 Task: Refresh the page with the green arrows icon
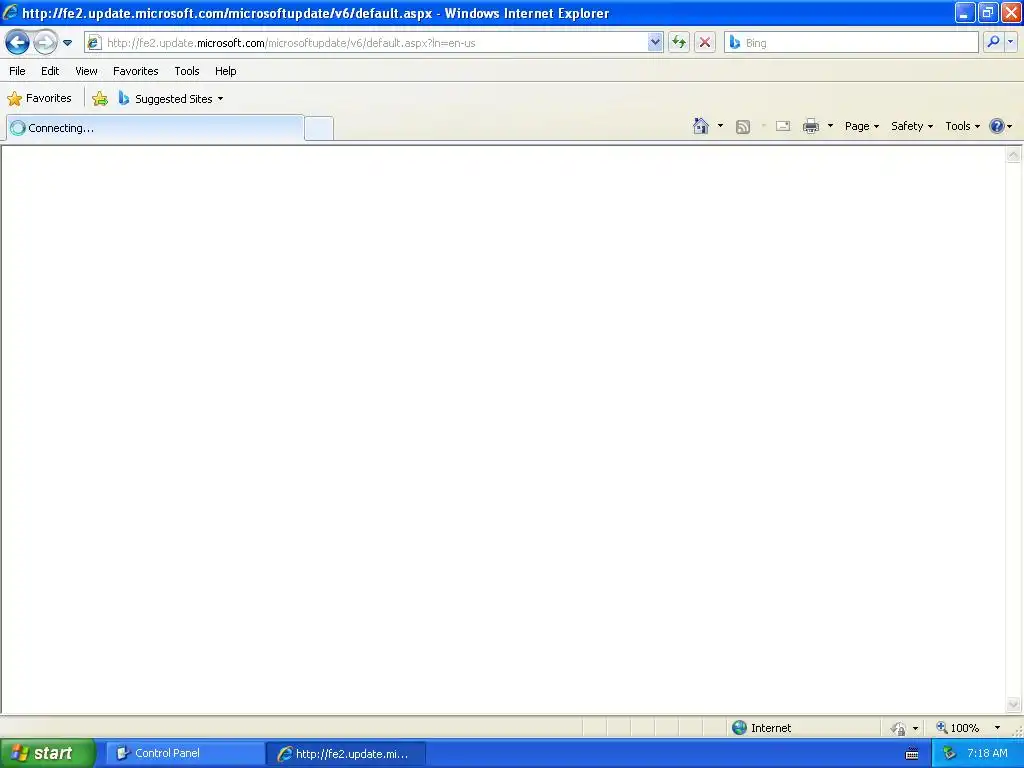click(679, 43)
